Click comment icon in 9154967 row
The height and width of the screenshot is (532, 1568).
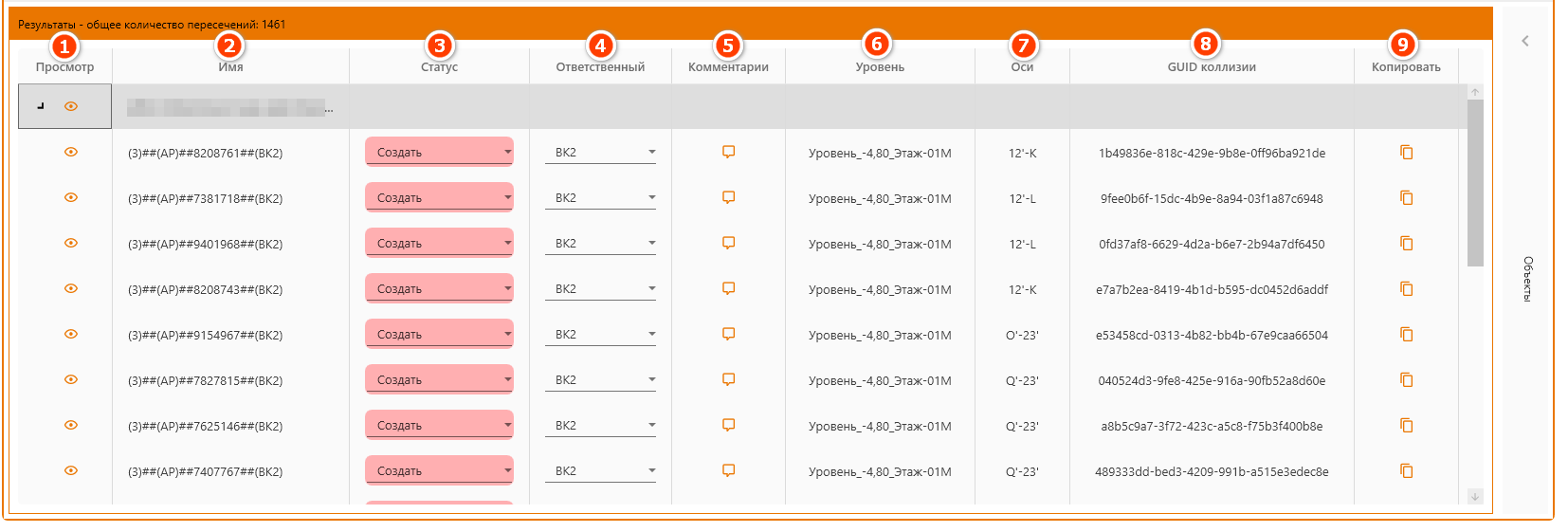point(728,334)
